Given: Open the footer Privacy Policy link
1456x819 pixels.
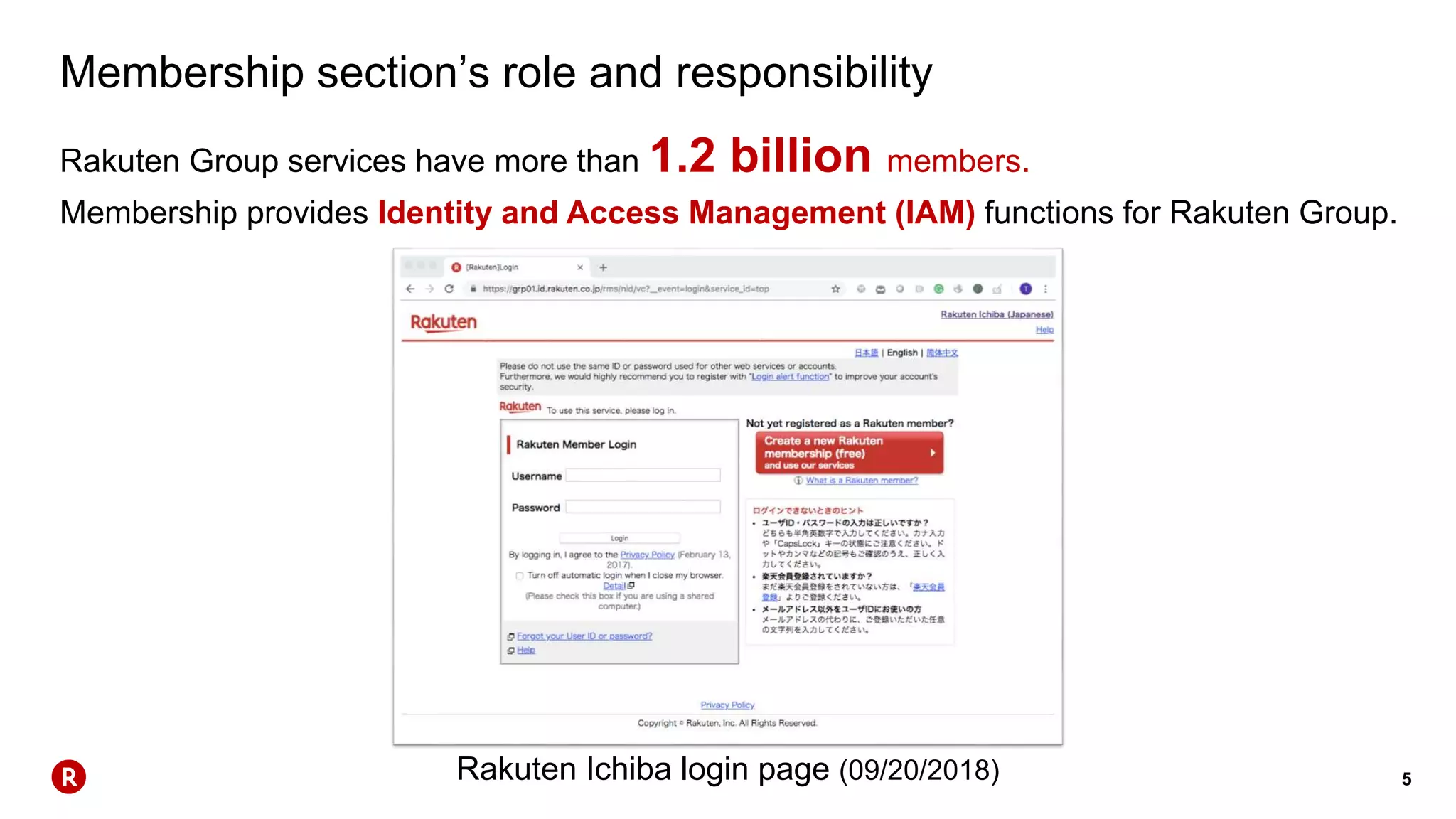Looking at the screenshot, I should point(727,705).
